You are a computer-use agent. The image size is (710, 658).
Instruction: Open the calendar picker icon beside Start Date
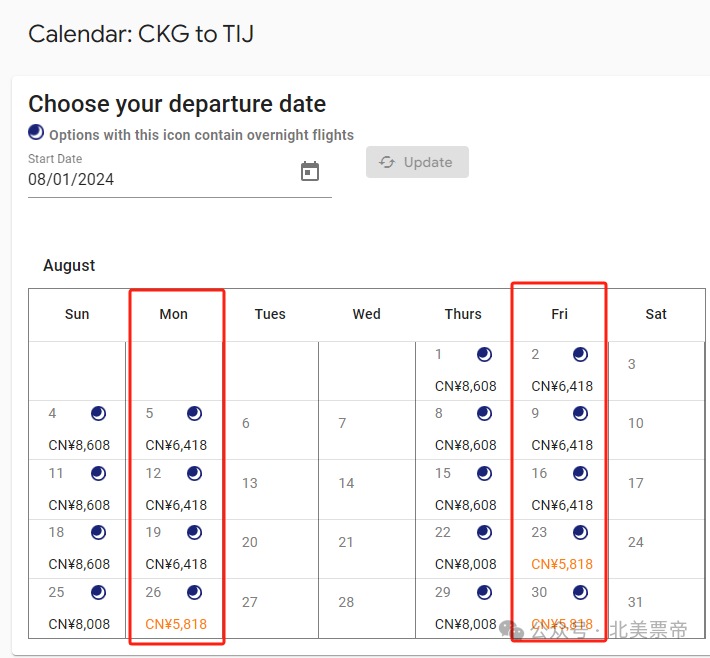point(310,171)
